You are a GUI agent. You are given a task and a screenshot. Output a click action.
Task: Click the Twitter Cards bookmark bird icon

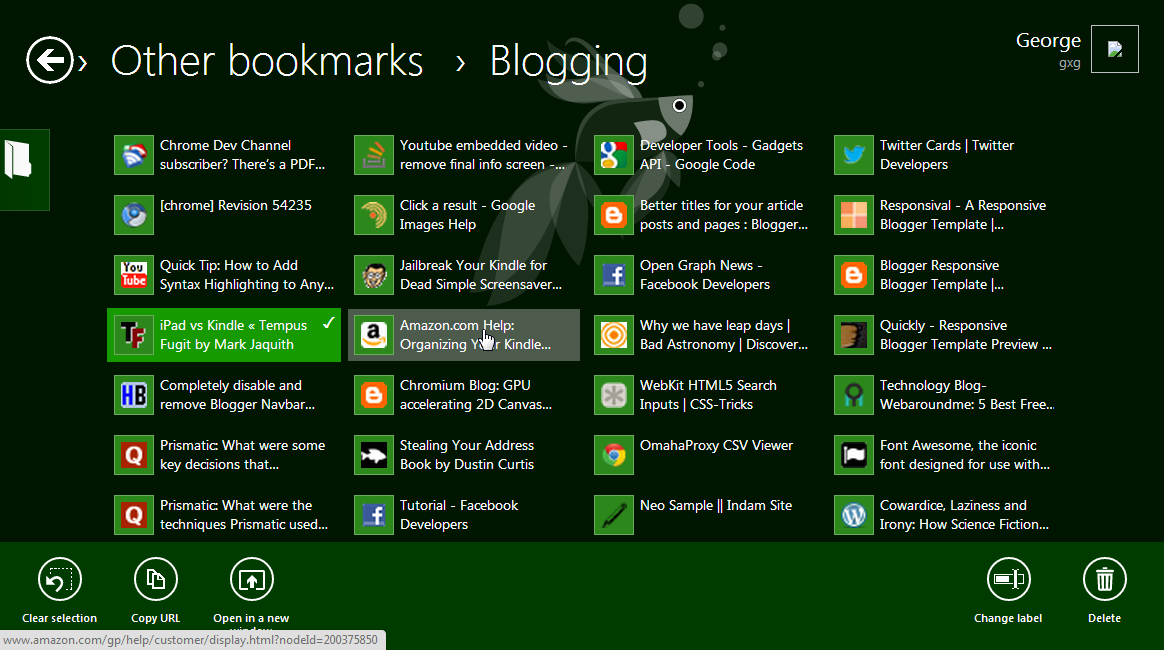click(853, 155)
